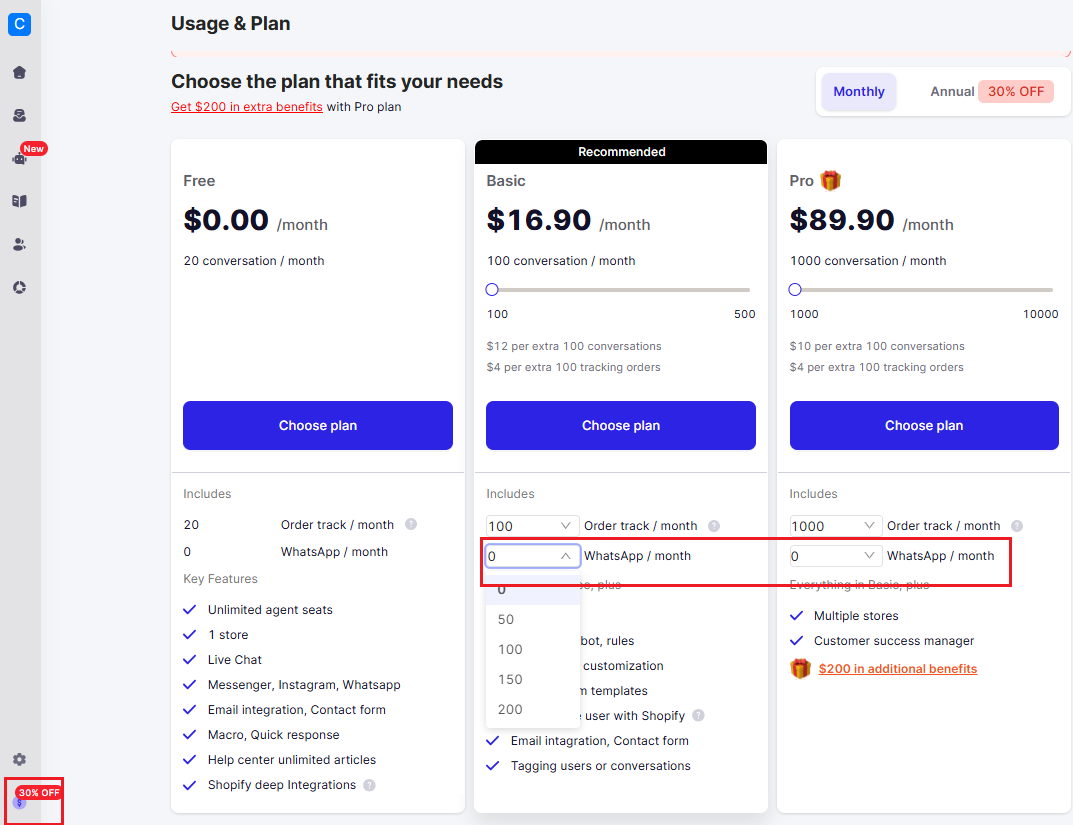Choose the Basic plan button
1073x825 pixels.
[621, 425]
